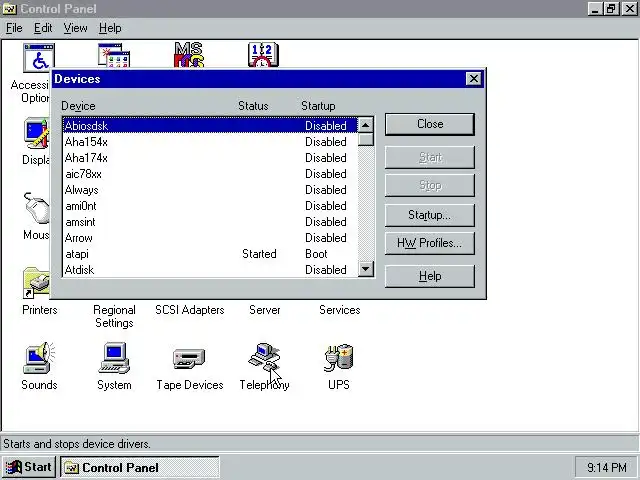
Task: Click the device list scrollbar thumb
Action: [x=365, y=139]
